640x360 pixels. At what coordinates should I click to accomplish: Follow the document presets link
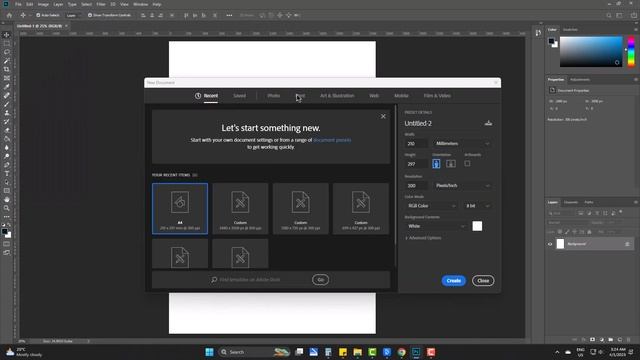click(332, 140)
